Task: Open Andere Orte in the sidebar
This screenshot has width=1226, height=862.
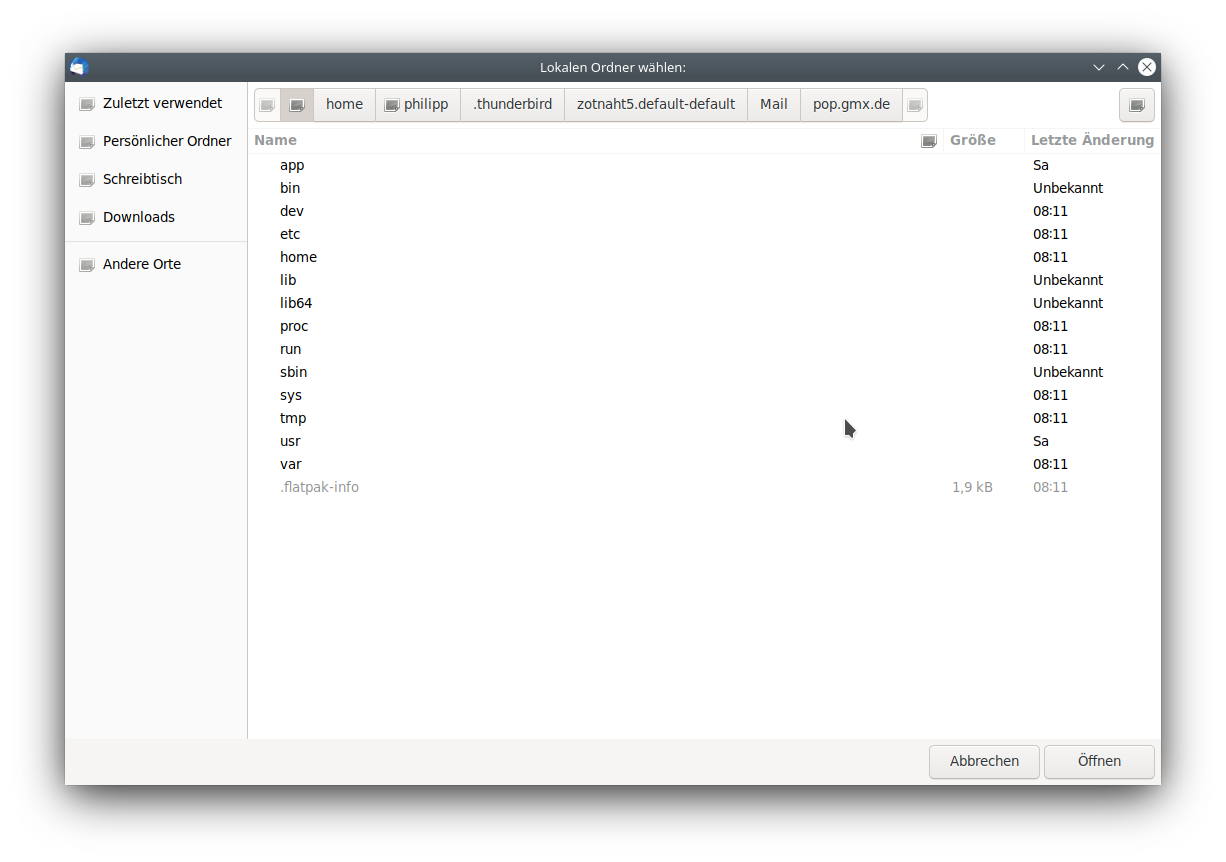Action: [x=156, y=264]
